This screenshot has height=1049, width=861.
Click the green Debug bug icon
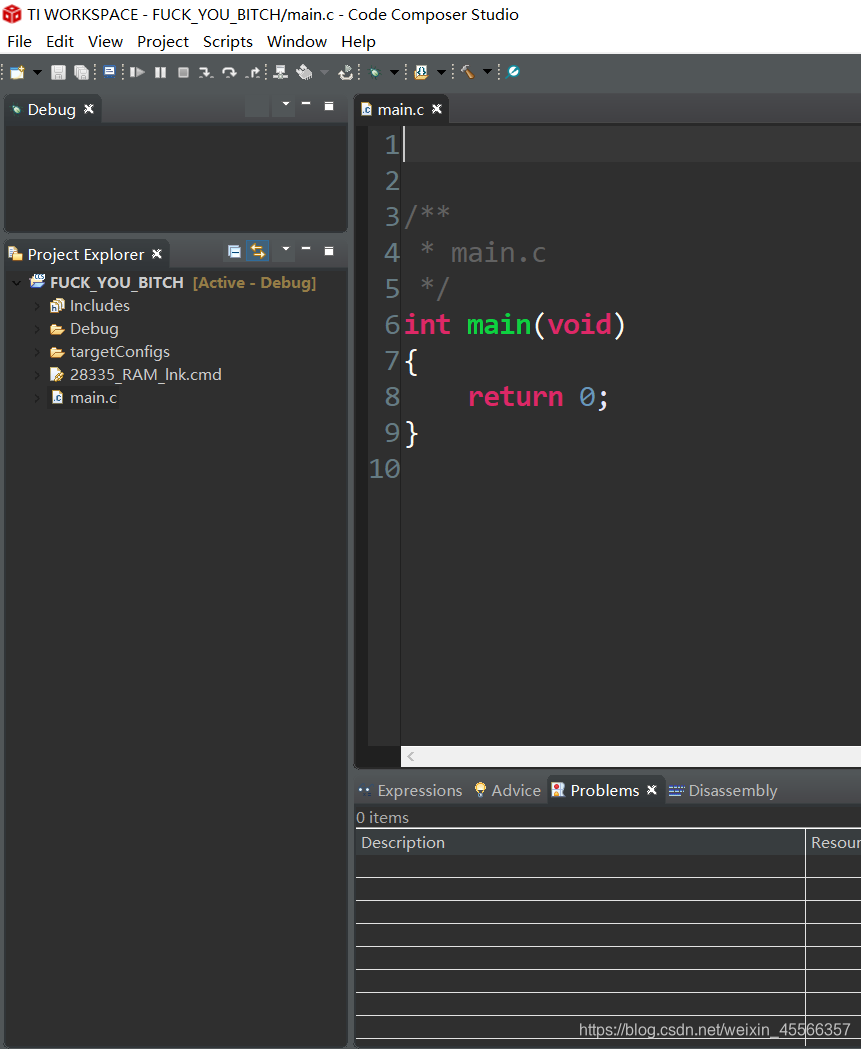tap(375, 72)
